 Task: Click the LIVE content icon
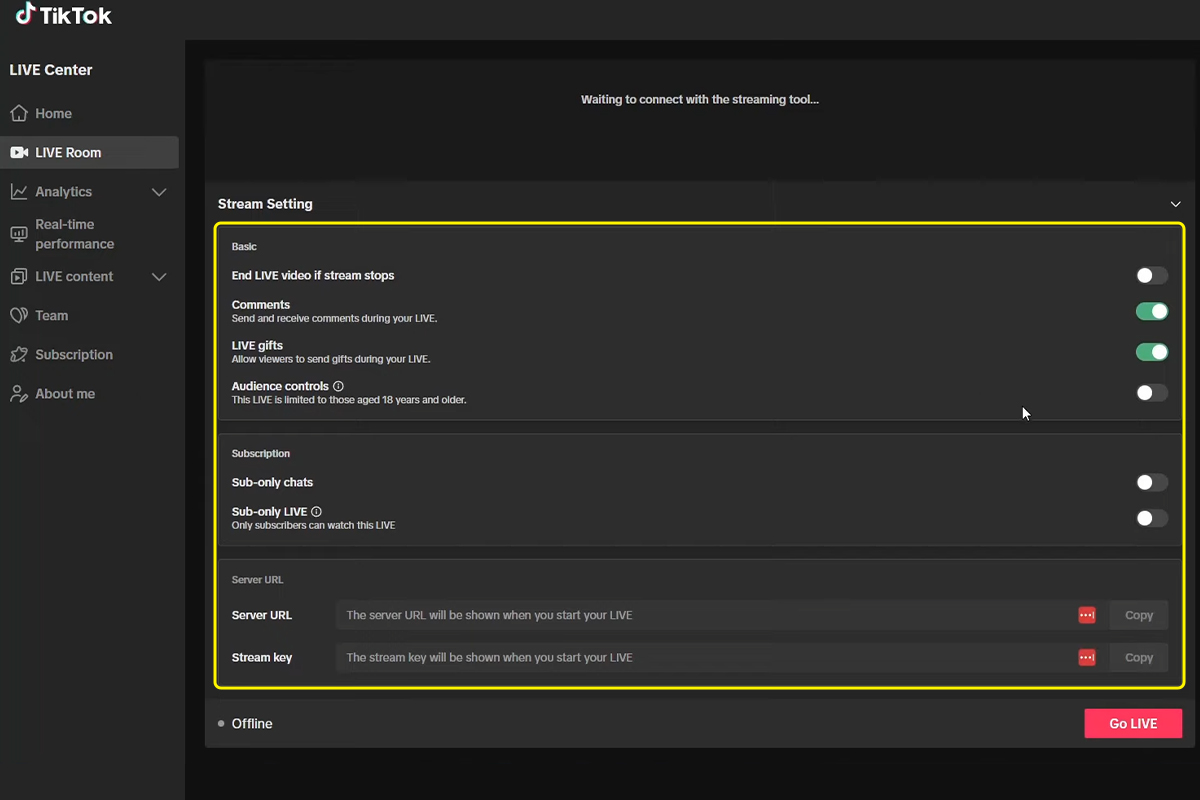pos(19,277)
